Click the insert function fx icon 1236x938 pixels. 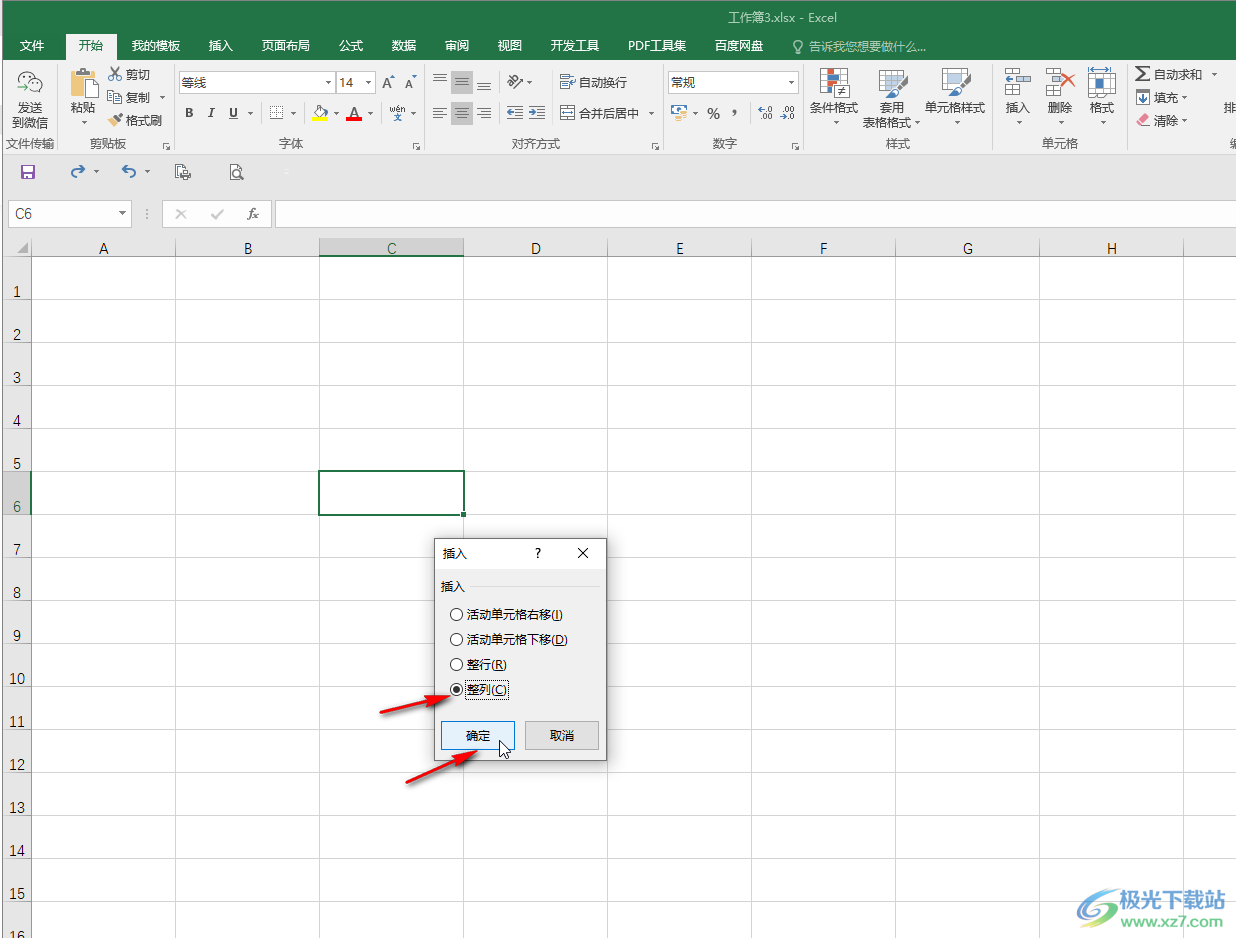click(253, 214)
